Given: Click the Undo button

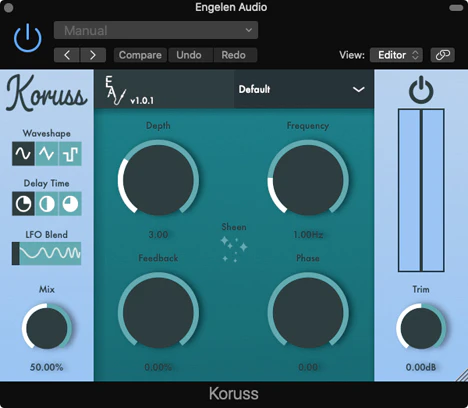Looking at the screenshot, I should [189, 55].
